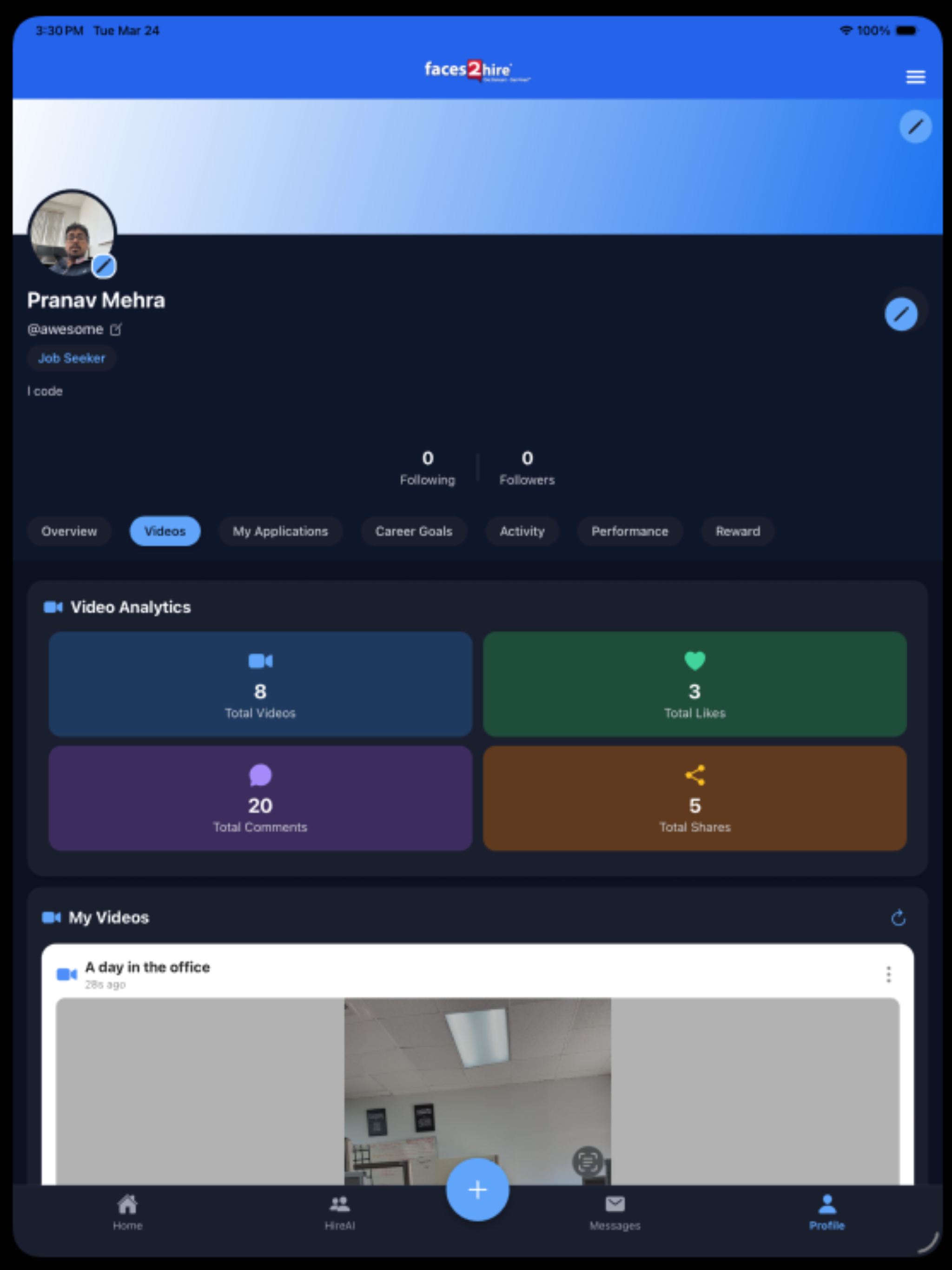Open the Total Shares card

pos(695,798)
